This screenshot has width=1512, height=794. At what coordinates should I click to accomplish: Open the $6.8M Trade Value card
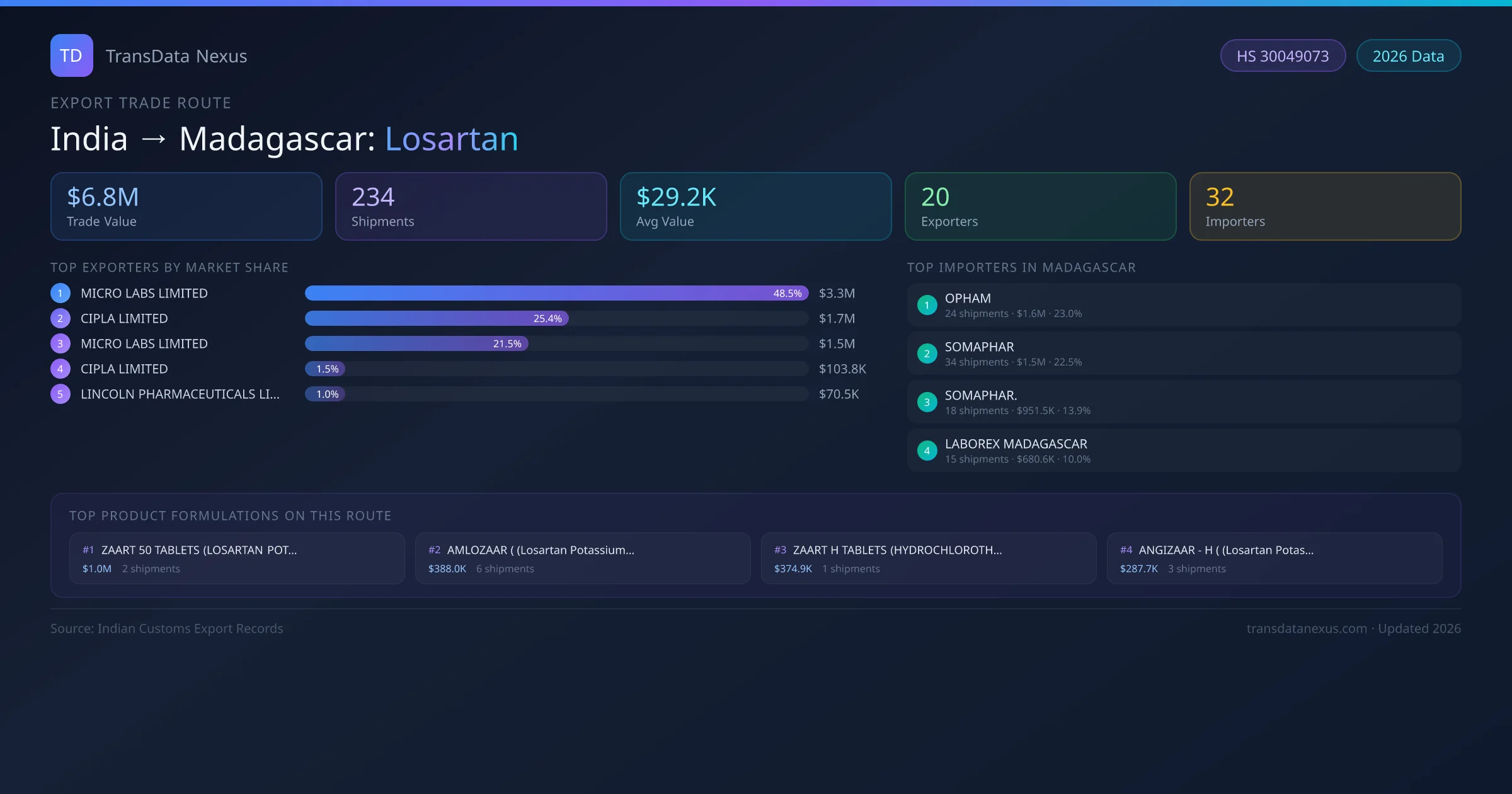pyautogui.click(x=186, y=207)
